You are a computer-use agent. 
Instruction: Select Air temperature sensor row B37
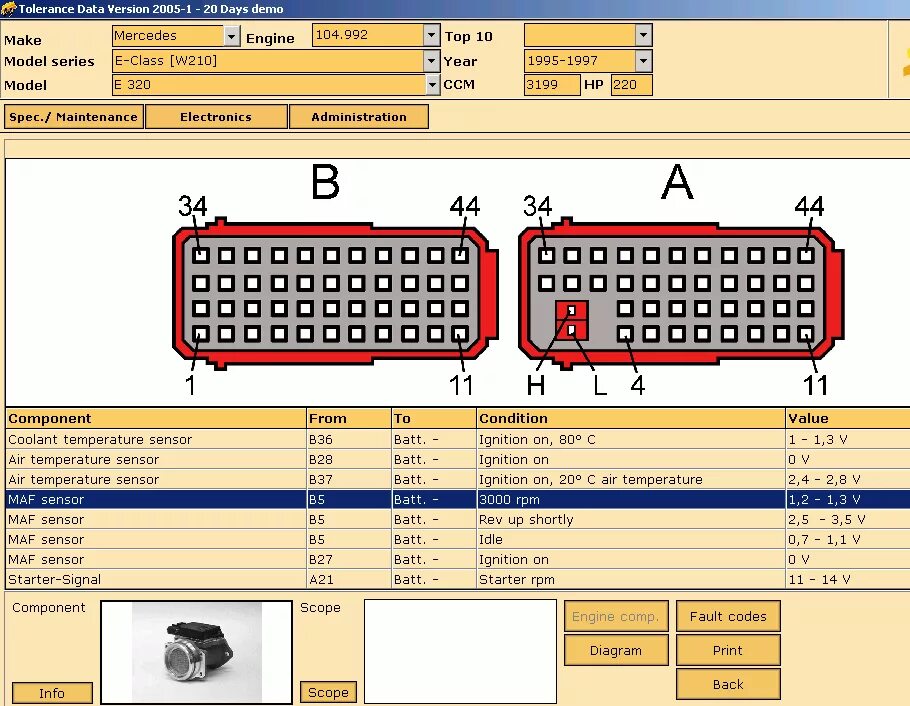point(457,480)
